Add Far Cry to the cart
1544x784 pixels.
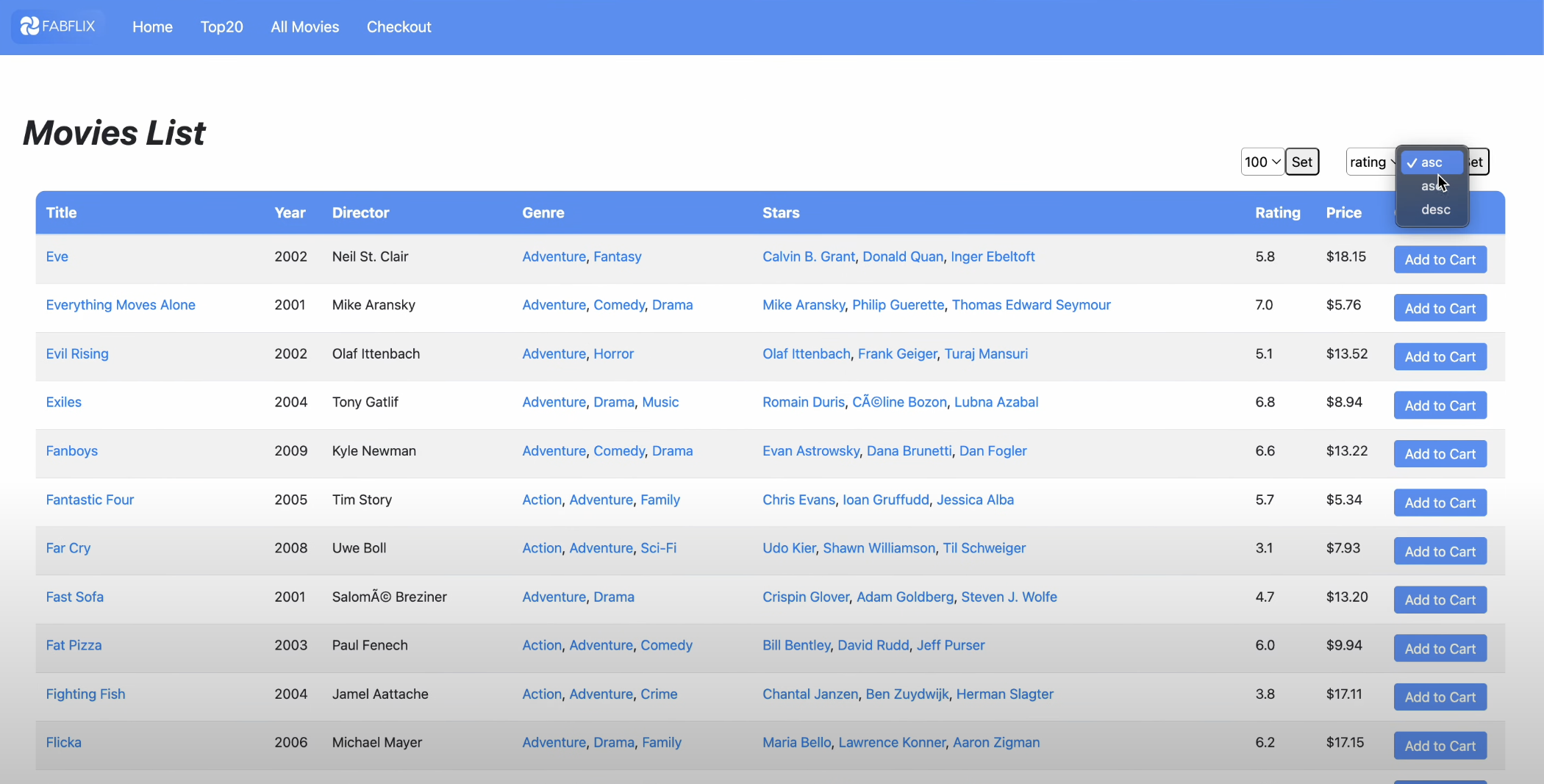click(x=1440, y=551)
